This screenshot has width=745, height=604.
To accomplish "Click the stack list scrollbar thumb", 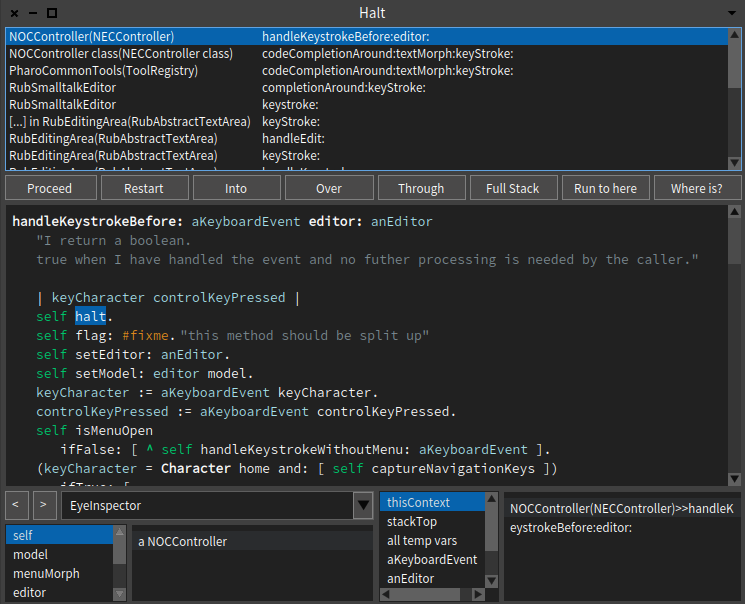I will pyautogui.click(x=734, y=64).
